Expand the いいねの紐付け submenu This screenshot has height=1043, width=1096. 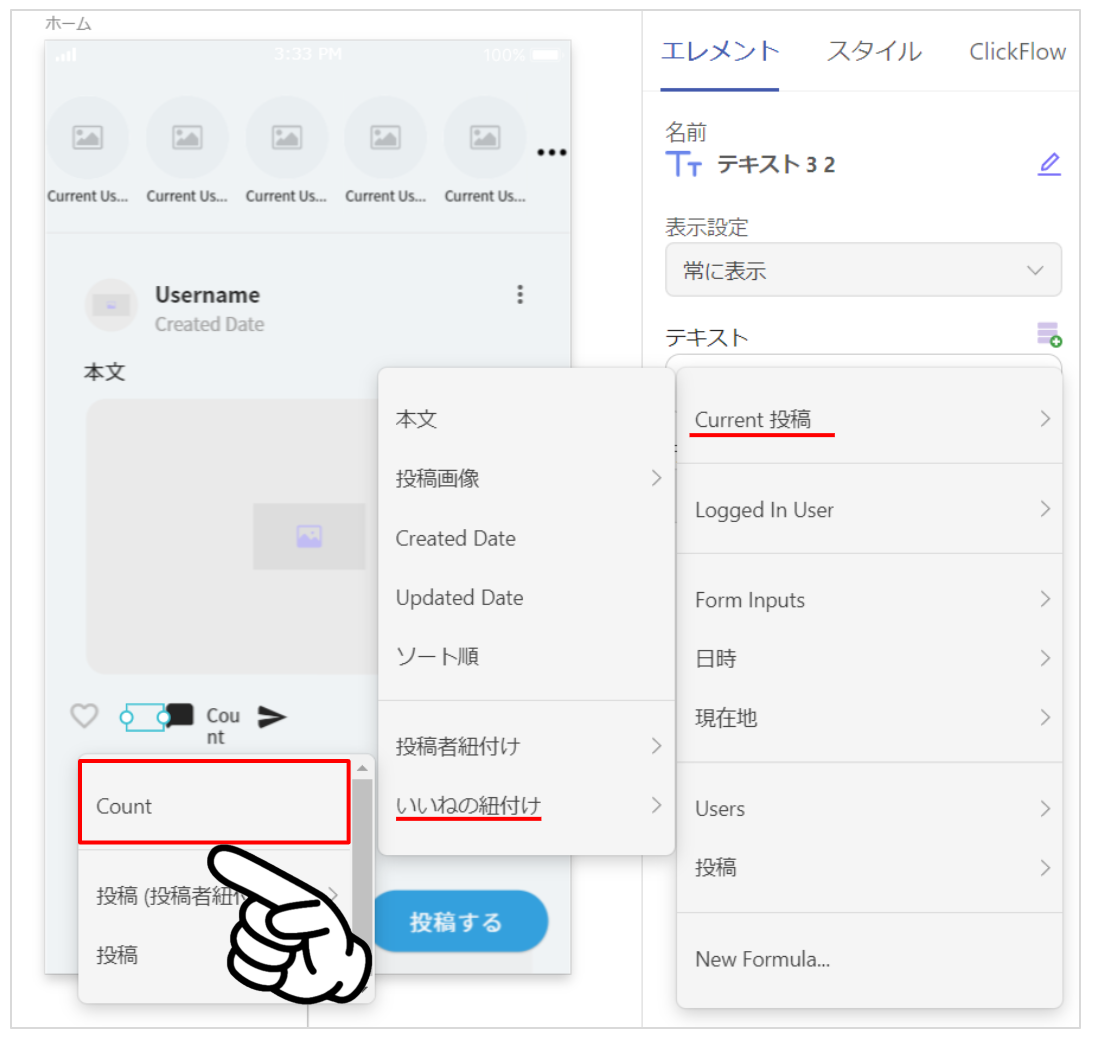526,805
